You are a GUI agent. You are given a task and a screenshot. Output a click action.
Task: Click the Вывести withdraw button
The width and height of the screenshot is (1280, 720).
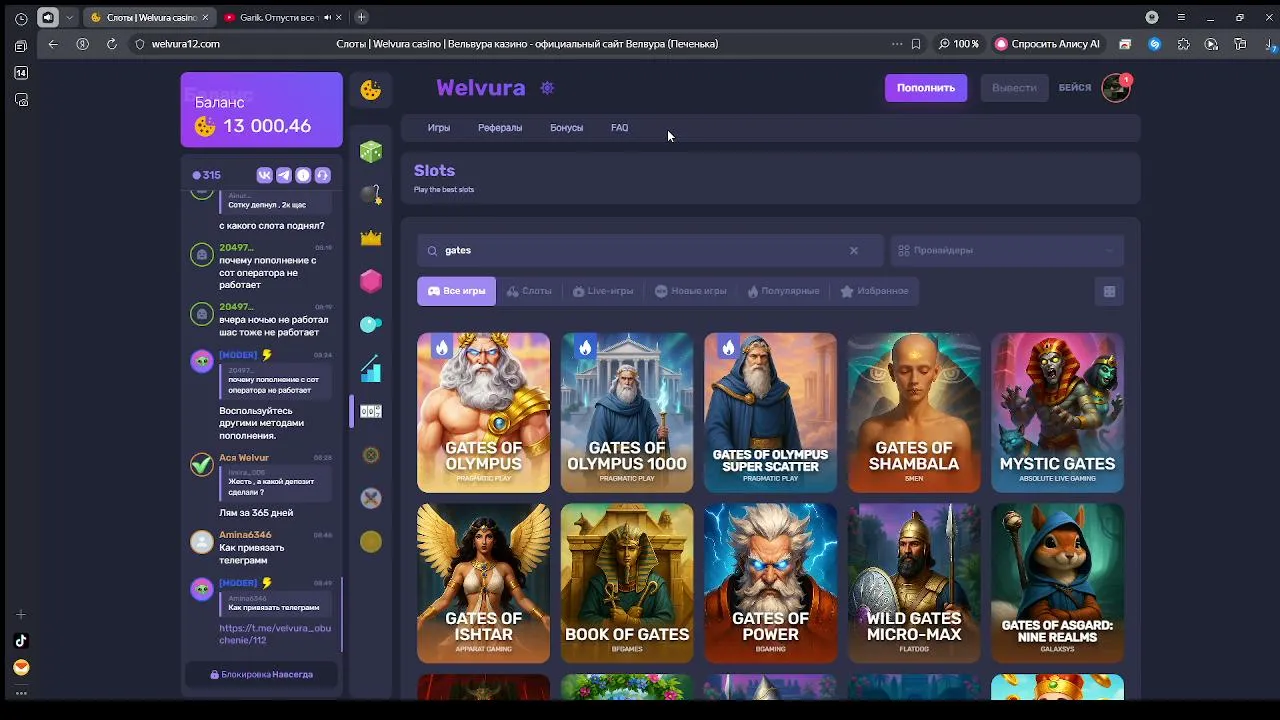click(x=1014, y=88)
